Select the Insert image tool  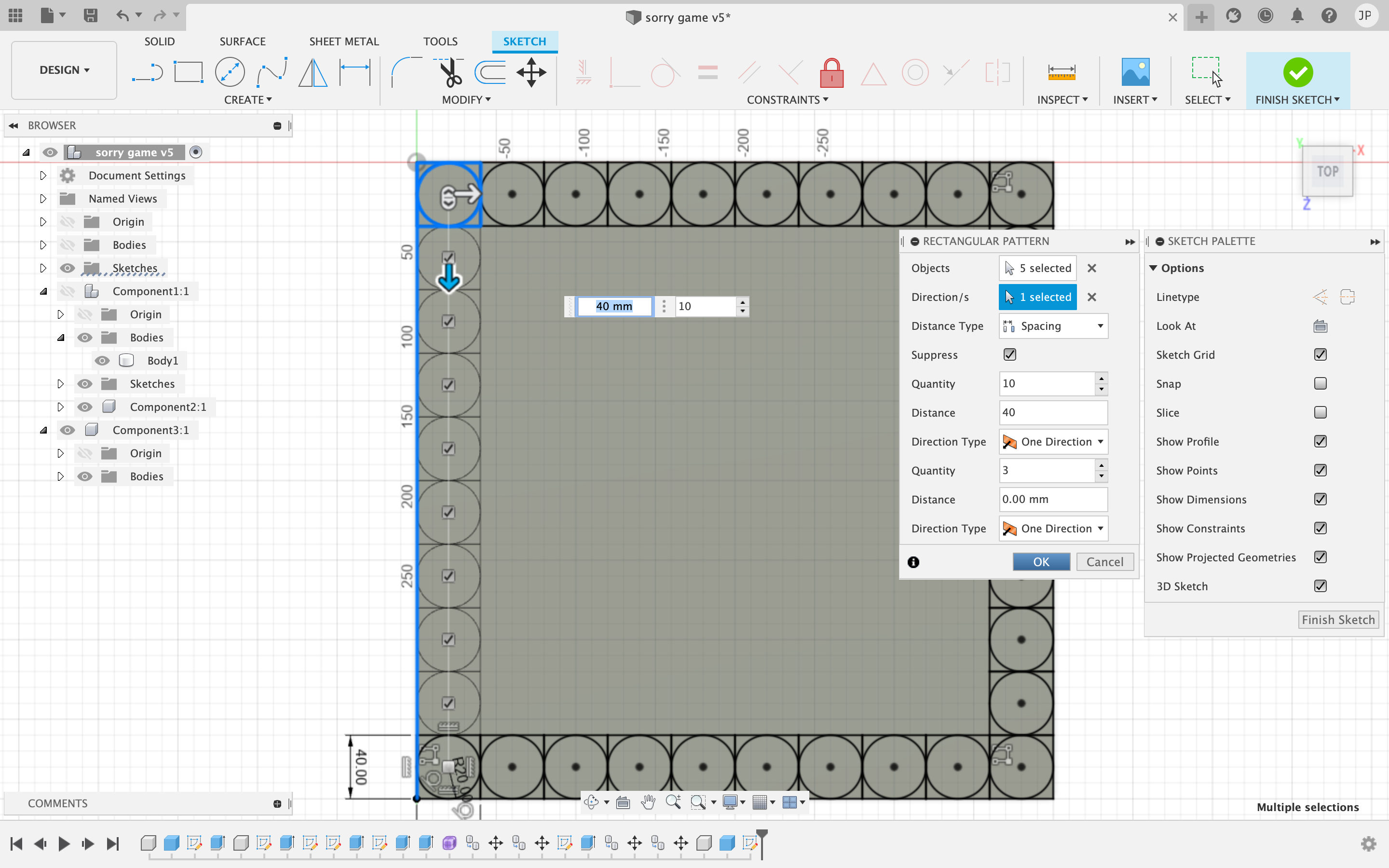click(x=1135, y=71)
